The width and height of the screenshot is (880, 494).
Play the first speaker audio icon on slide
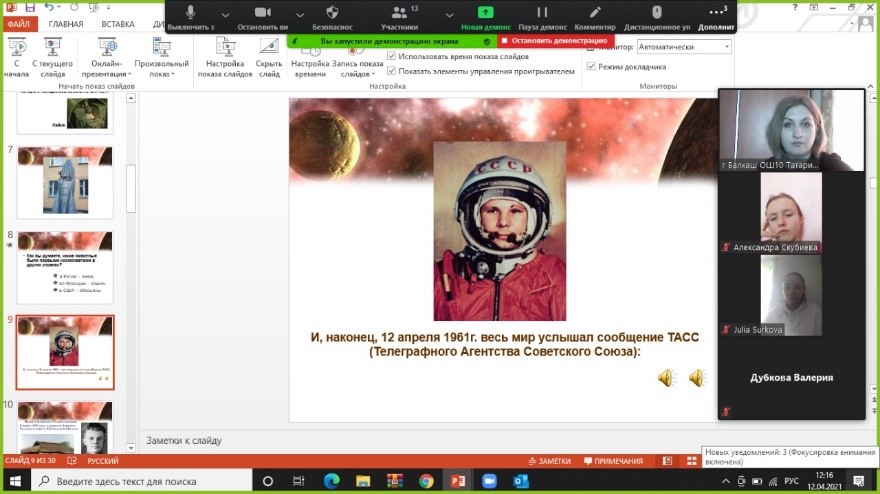666,377
